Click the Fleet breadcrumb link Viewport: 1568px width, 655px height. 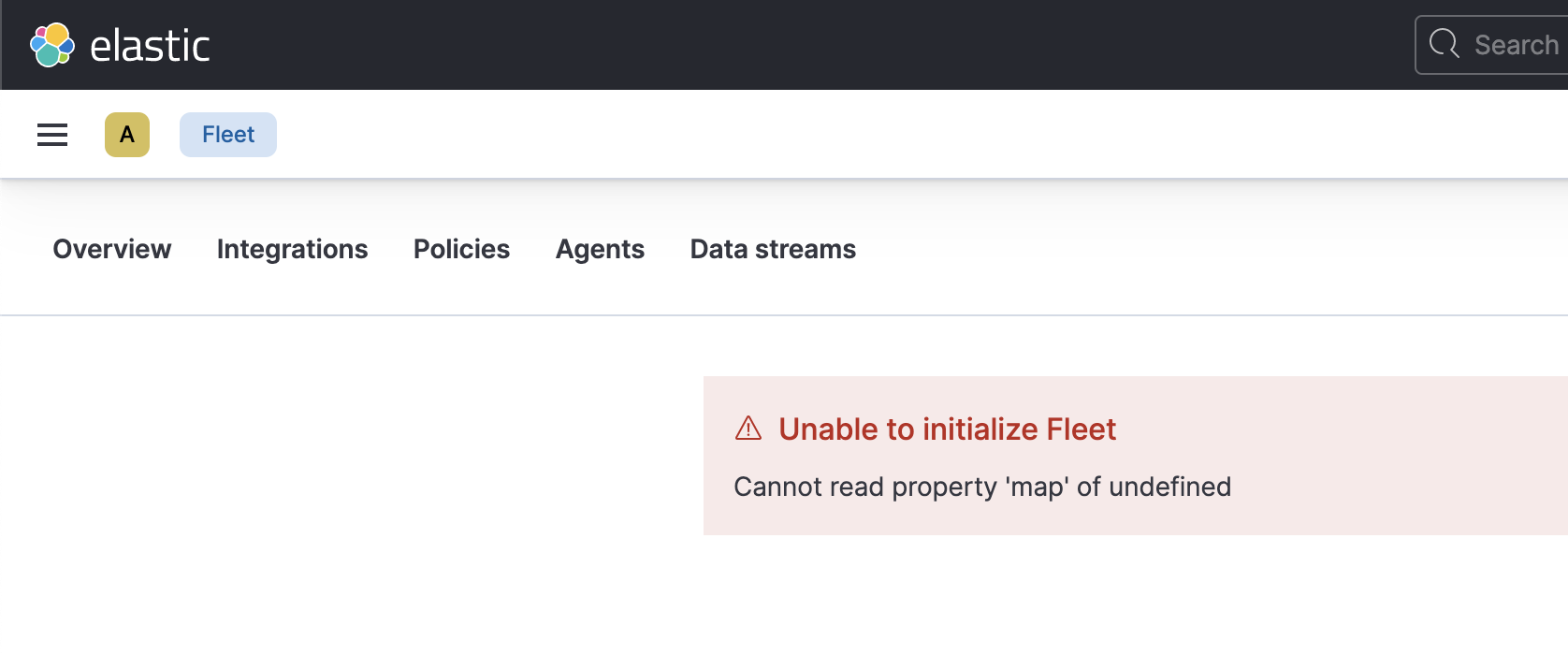(x=227, y=134)
